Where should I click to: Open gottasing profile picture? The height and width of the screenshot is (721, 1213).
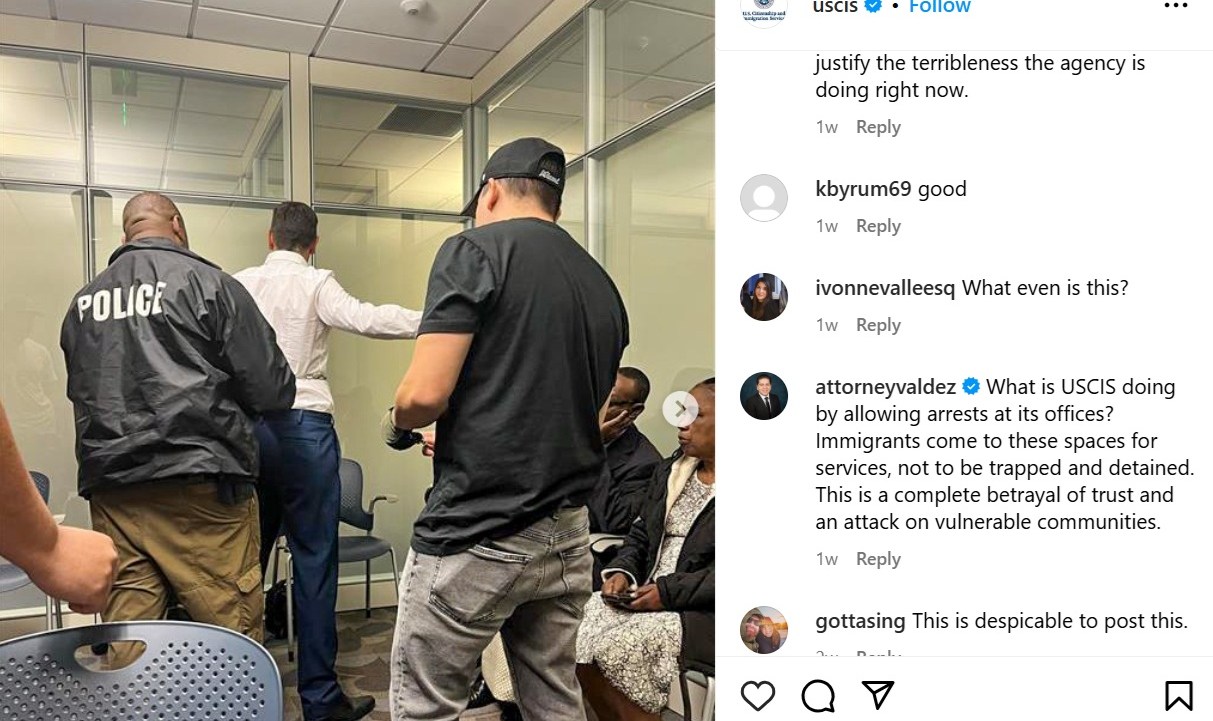pyautogui.click(x=764, y=630)
